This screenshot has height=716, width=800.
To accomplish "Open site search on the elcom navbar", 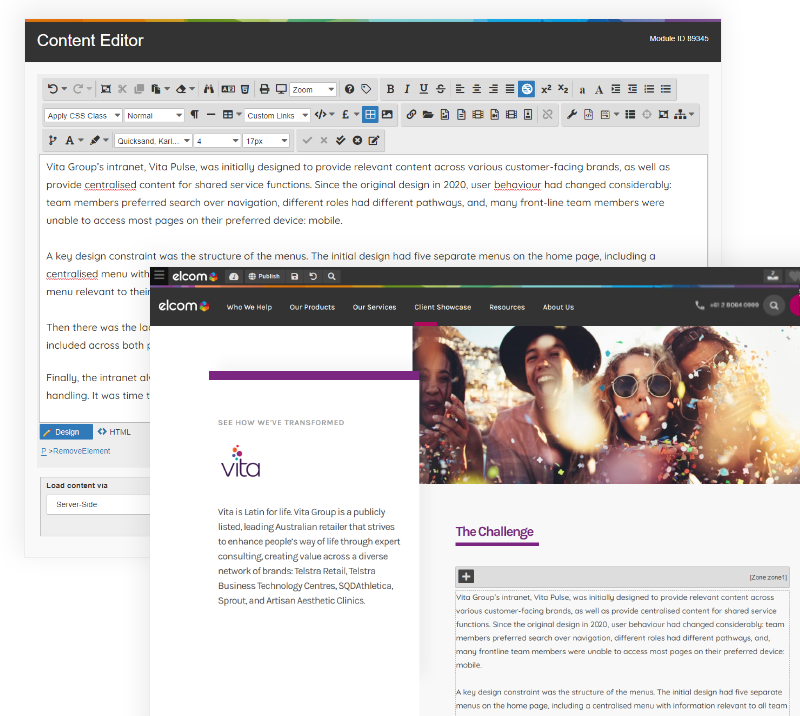I will pyautogui.click(x=773, y=306).
